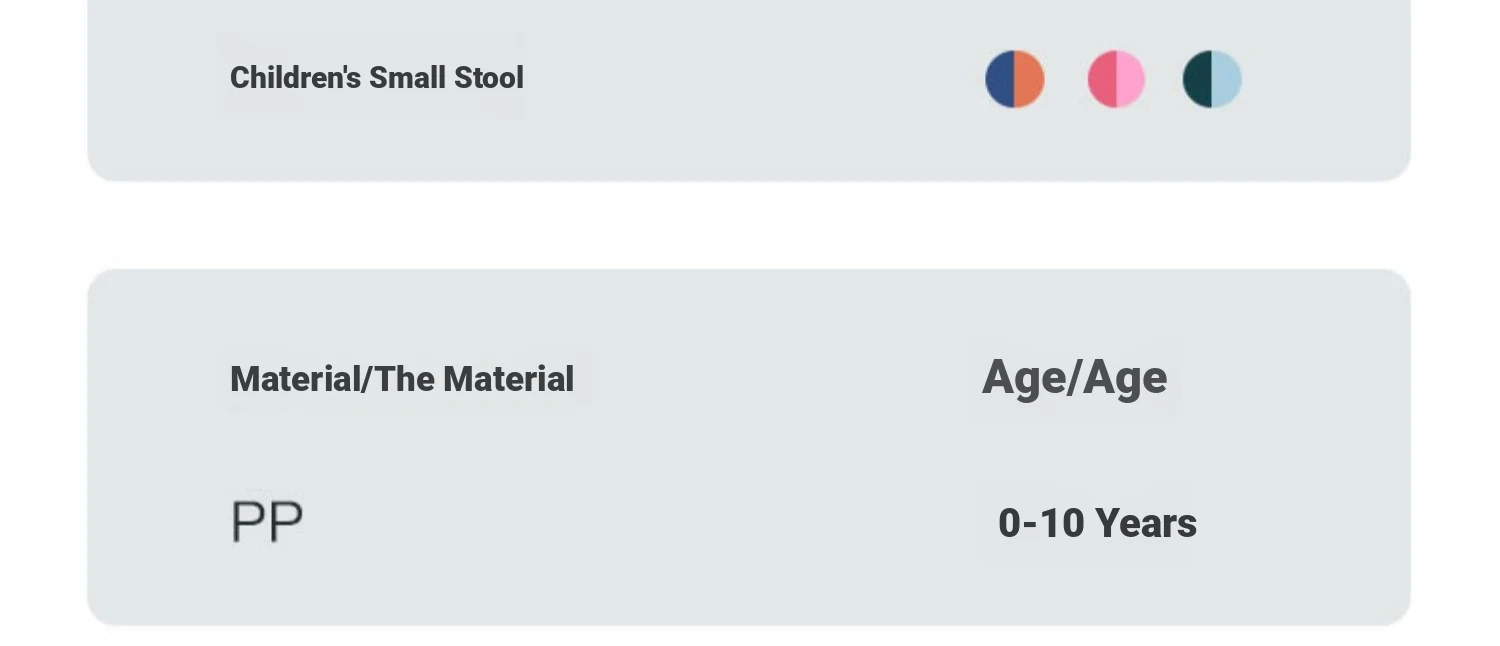Choose the pink two-tone color swatch
The height and width of the screenshot is (646, 1500).
tap(1116, 79)
